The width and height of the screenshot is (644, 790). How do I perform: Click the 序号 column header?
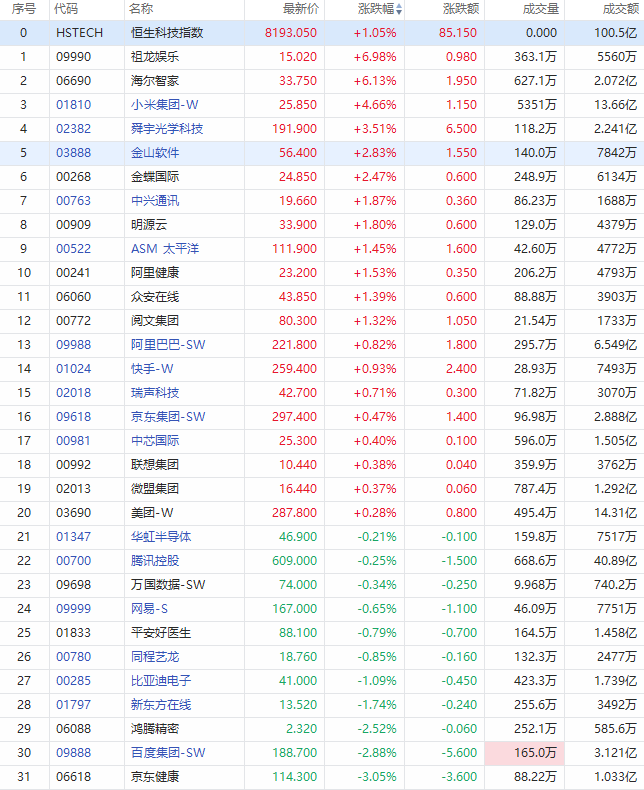coord(24,9)
